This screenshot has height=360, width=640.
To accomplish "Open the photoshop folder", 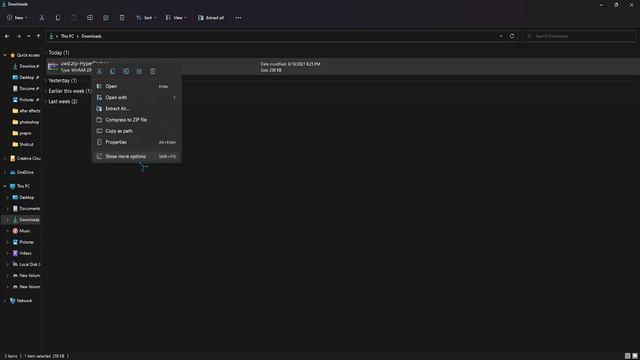I will coord(26,122).
